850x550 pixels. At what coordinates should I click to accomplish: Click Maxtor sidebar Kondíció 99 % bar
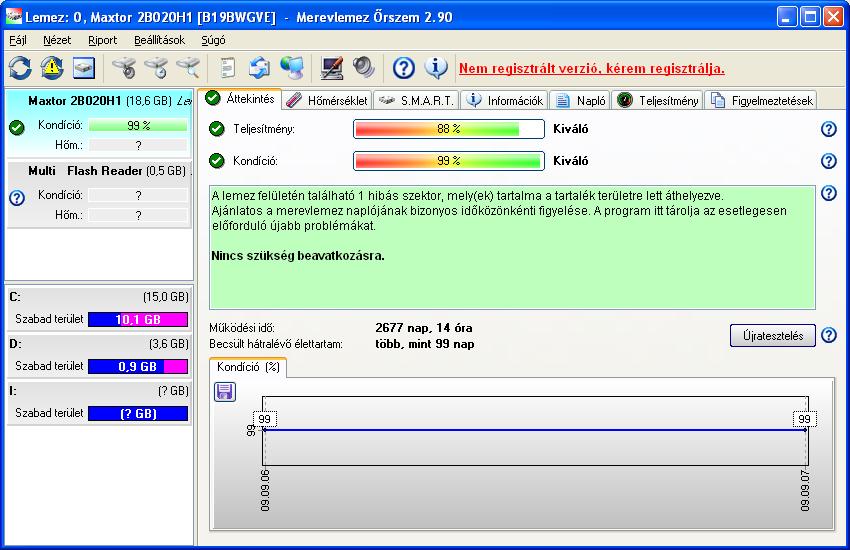coord(138,125)
